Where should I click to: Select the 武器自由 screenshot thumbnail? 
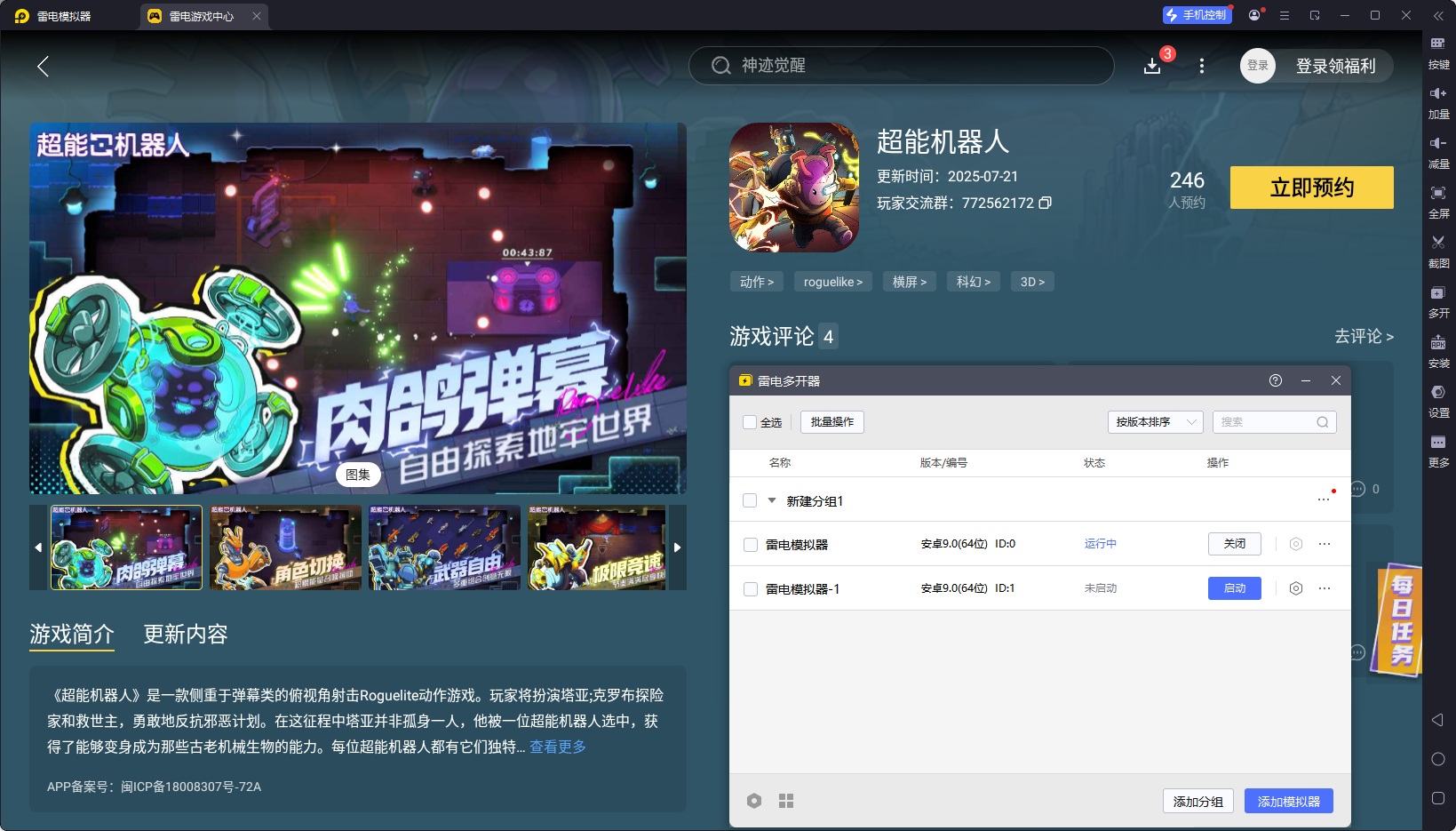[x=444, y=547]
